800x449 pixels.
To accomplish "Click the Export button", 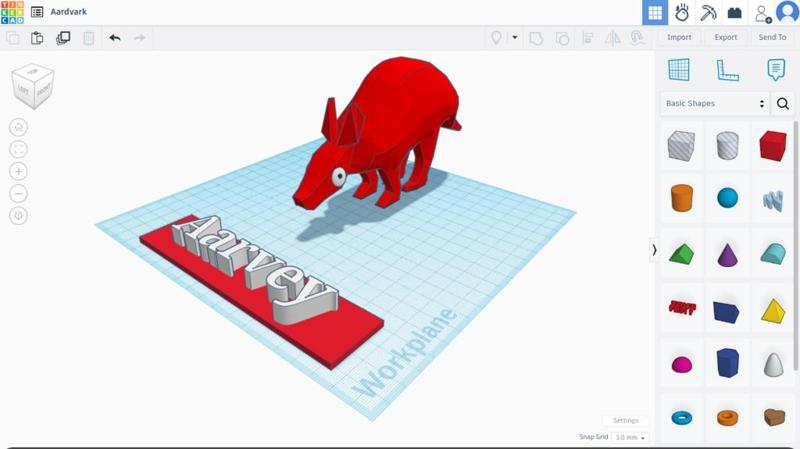I will click(x=726, y=37).
